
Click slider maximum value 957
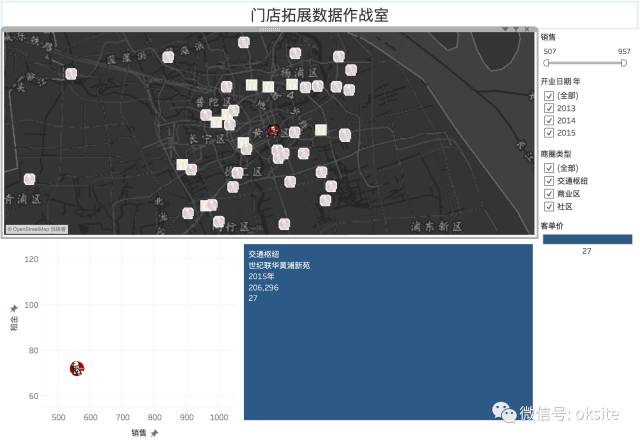[x=624, y=51]
